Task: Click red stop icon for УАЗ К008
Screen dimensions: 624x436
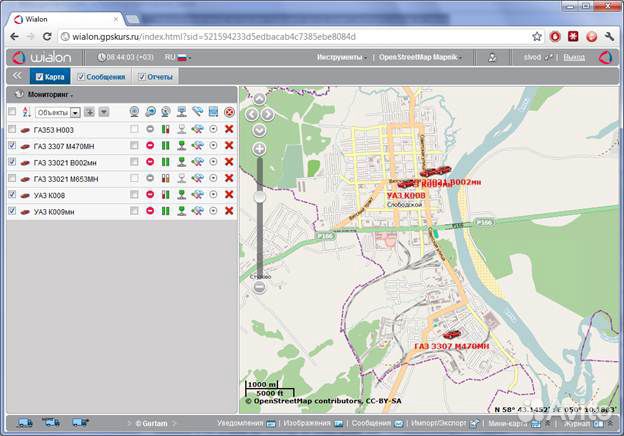Action: point(149,195)
